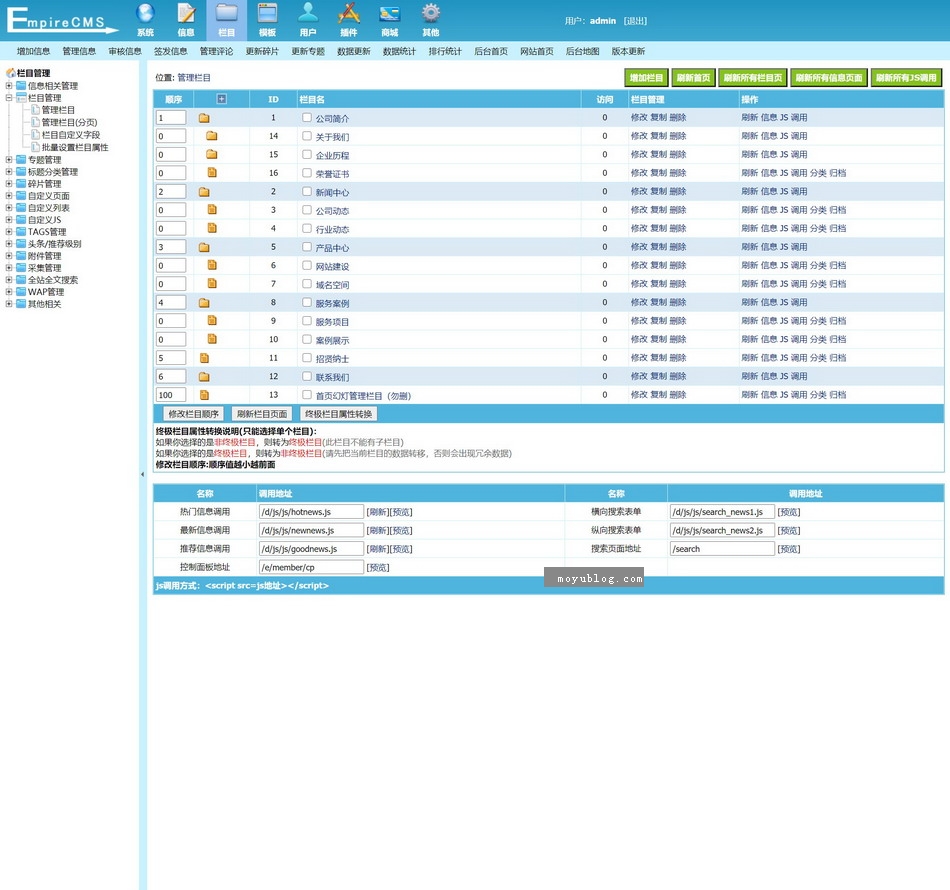The height and width of the screenshot is (890, 950).
Task: Collapse the 栏目管理 tree node
Action: click(x=9, y=98)
